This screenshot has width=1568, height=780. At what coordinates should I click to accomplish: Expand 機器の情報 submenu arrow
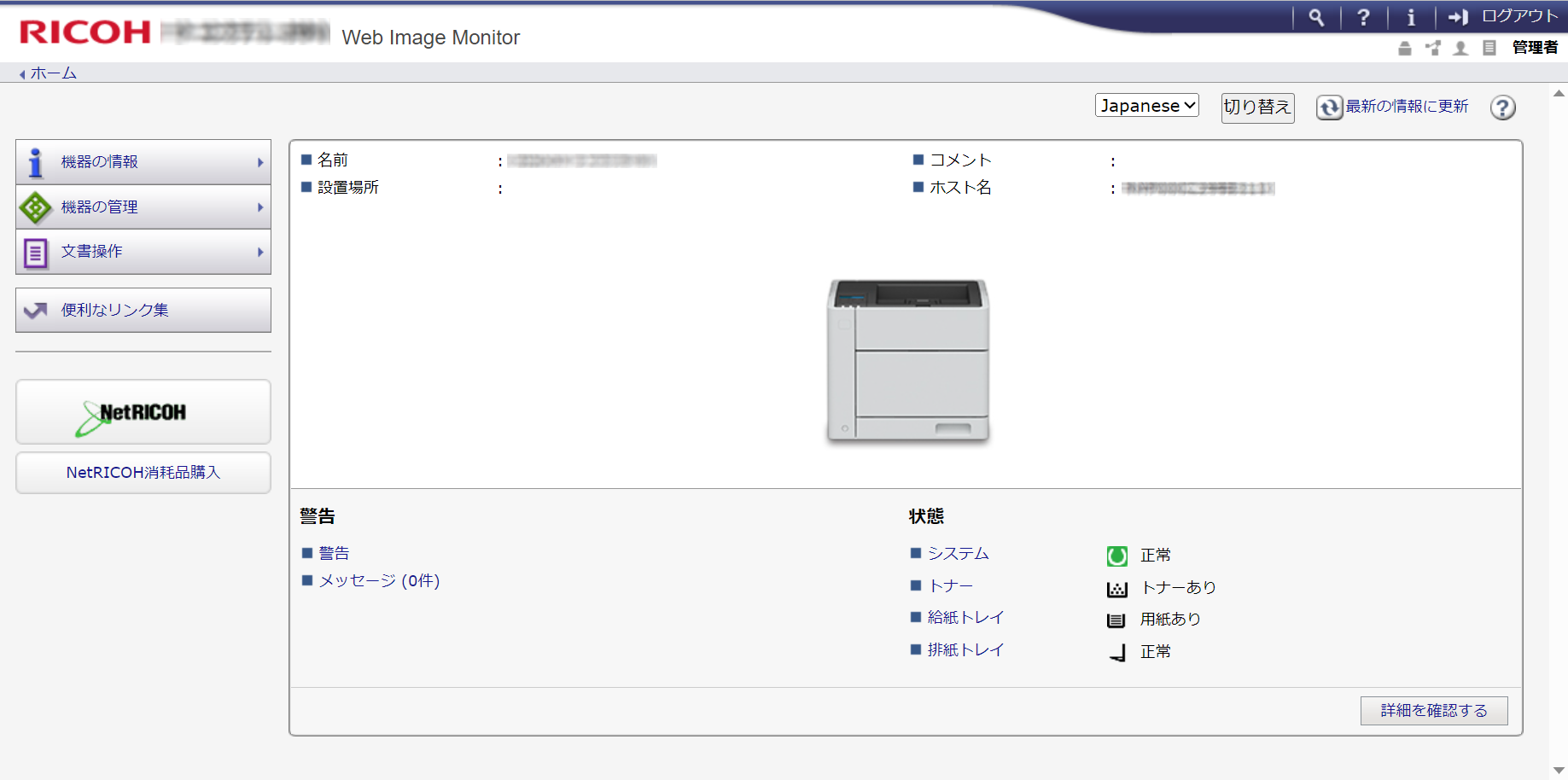pyautogui.click(x=260, y=162)
